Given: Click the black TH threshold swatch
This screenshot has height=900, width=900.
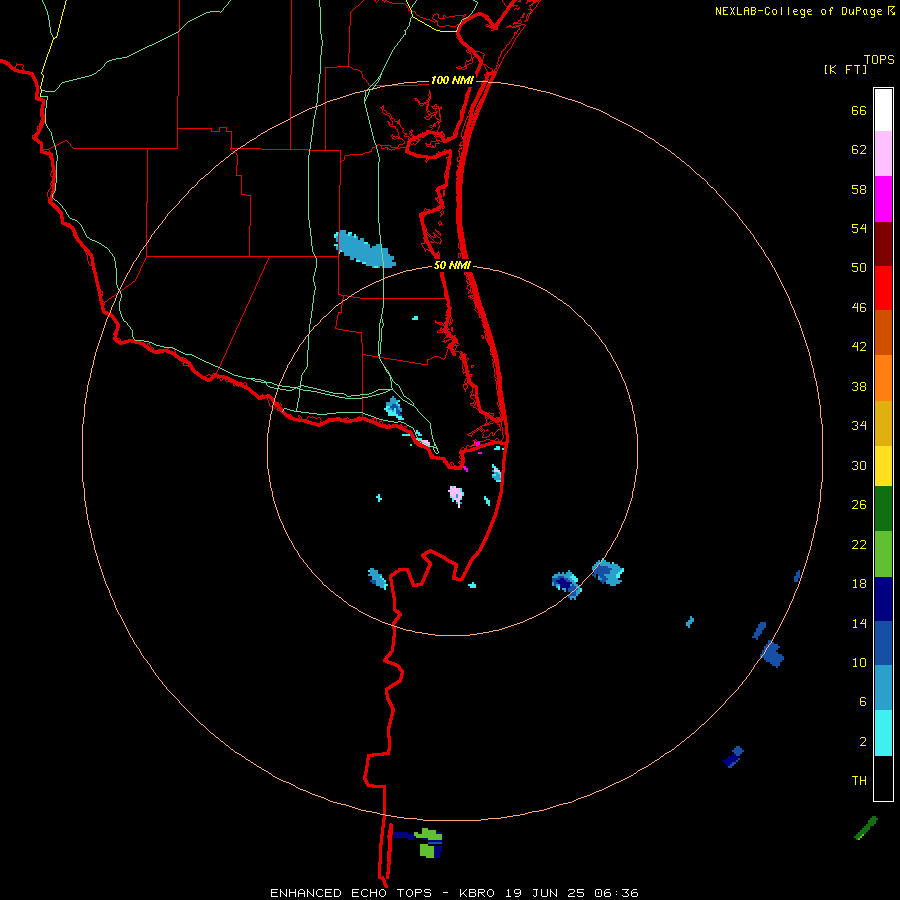Looking at the screenshot, I should tap(883, 778).
